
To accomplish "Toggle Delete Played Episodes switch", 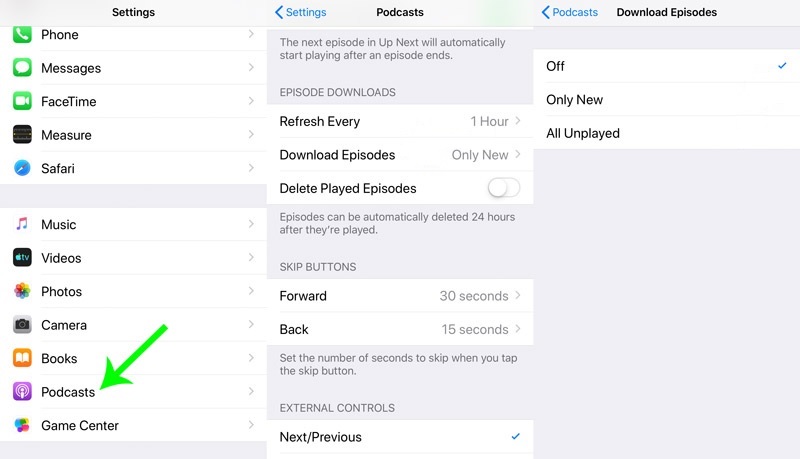I will tap(503, 188).
